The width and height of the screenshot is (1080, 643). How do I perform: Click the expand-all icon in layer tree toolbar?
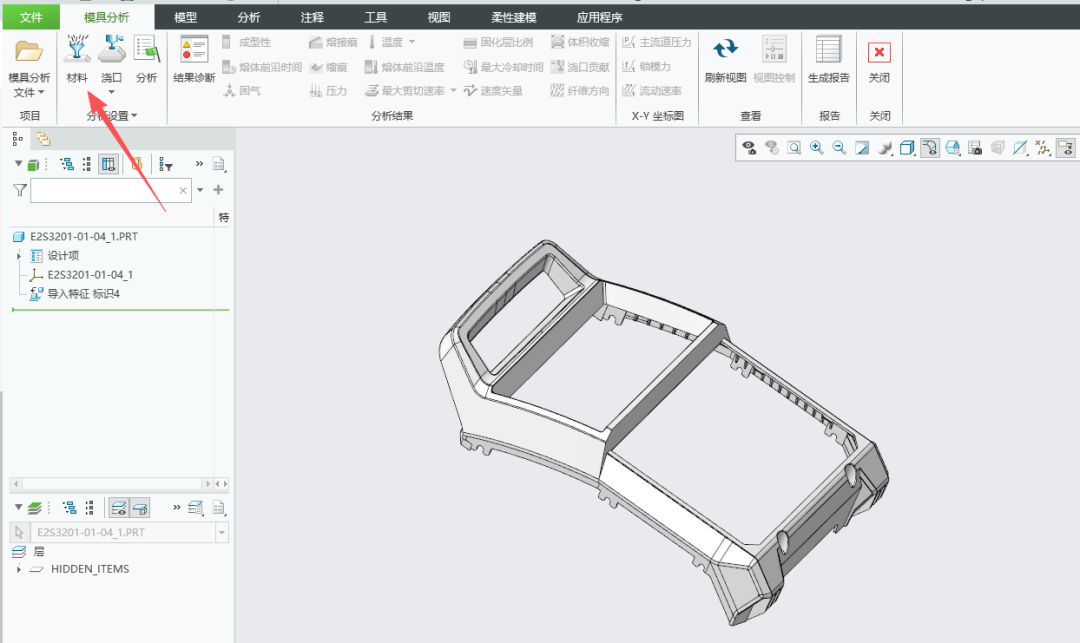(70, 508)
